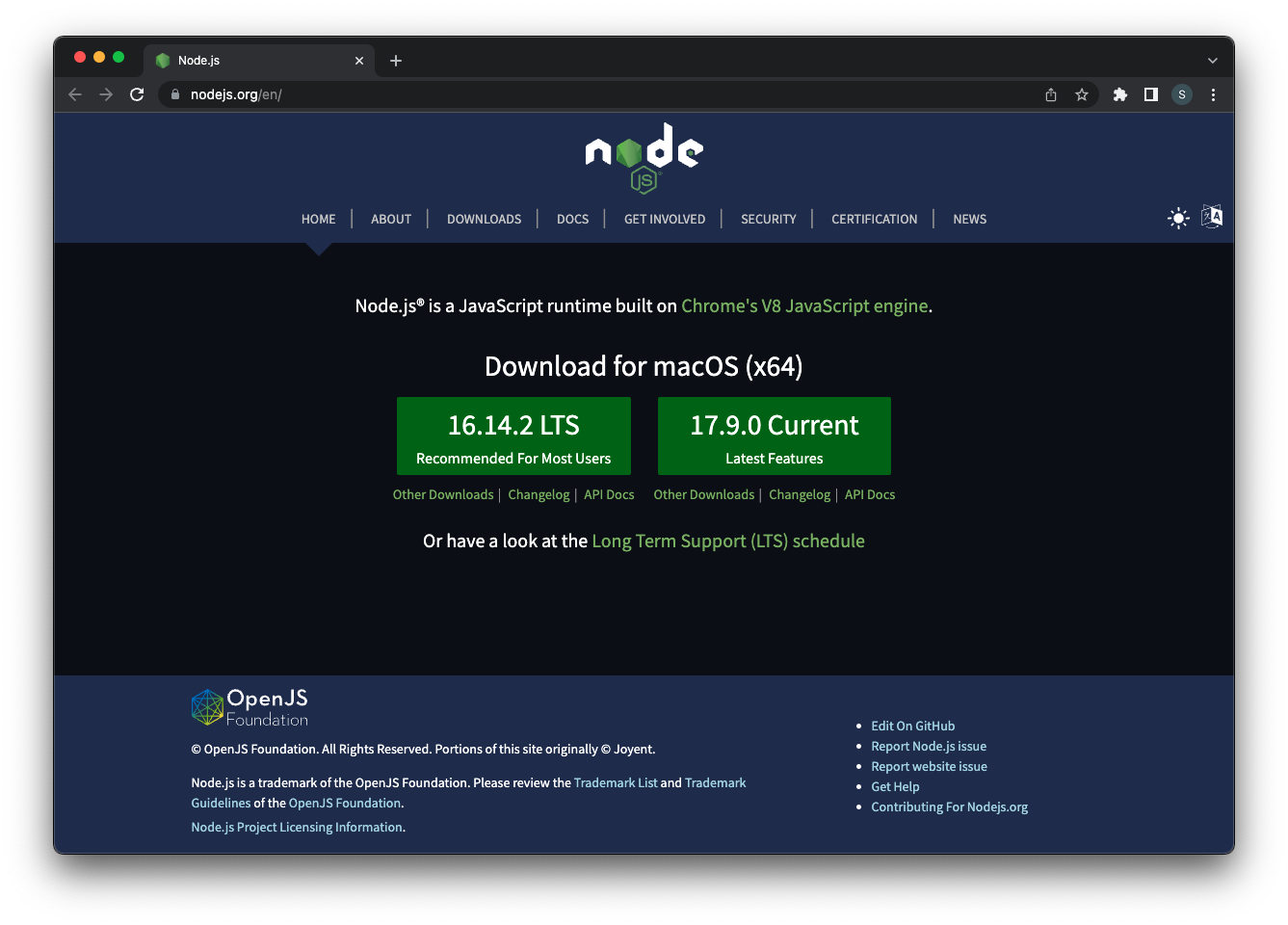This screenshot has height=925, width=1288.
Task: Open the NEWS nav item
Action: click(x=970, y=220)
